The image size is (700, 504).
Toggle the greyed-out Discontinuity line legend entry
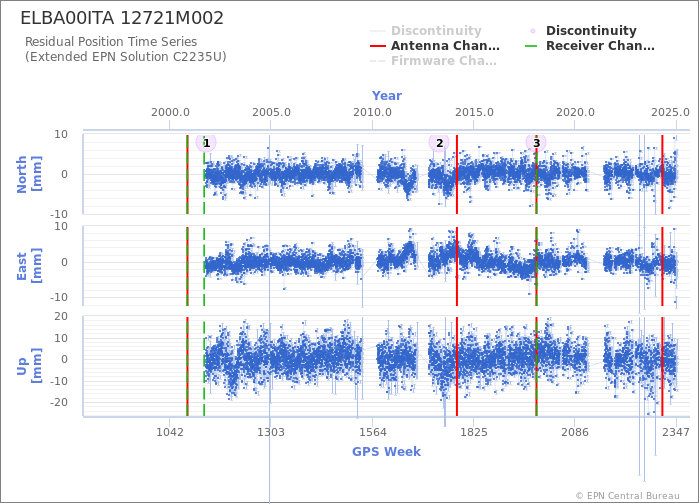426,31
